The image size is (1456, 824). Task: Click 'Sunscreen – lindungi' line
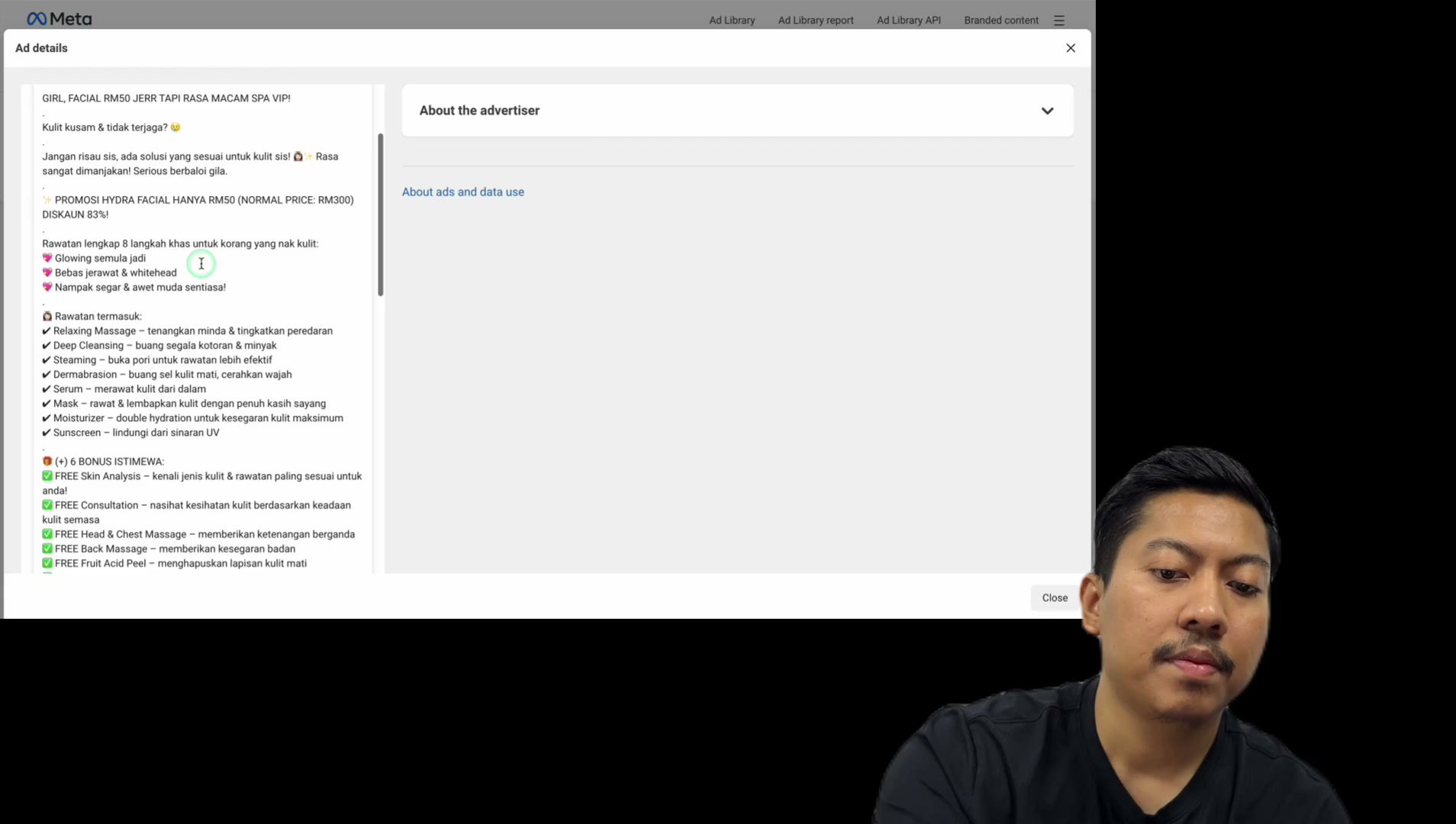pos(130,433)
